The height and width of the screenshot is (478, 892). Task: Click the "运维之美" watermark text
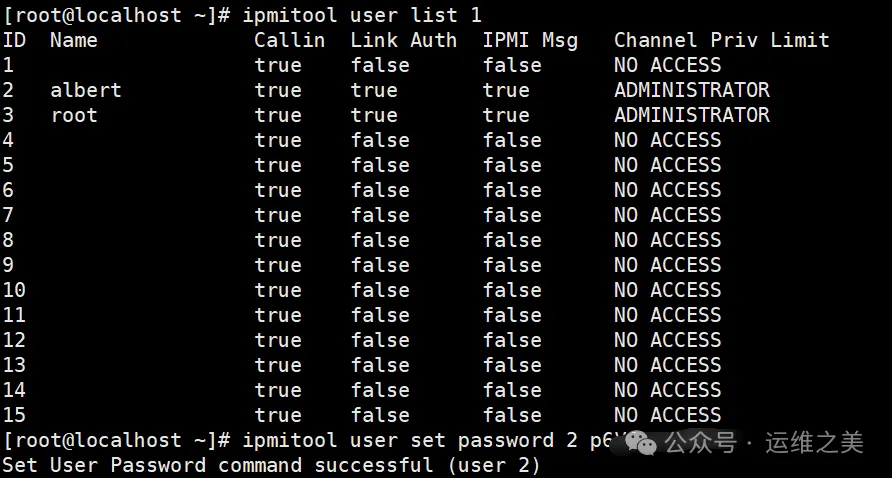coord(813,442)
